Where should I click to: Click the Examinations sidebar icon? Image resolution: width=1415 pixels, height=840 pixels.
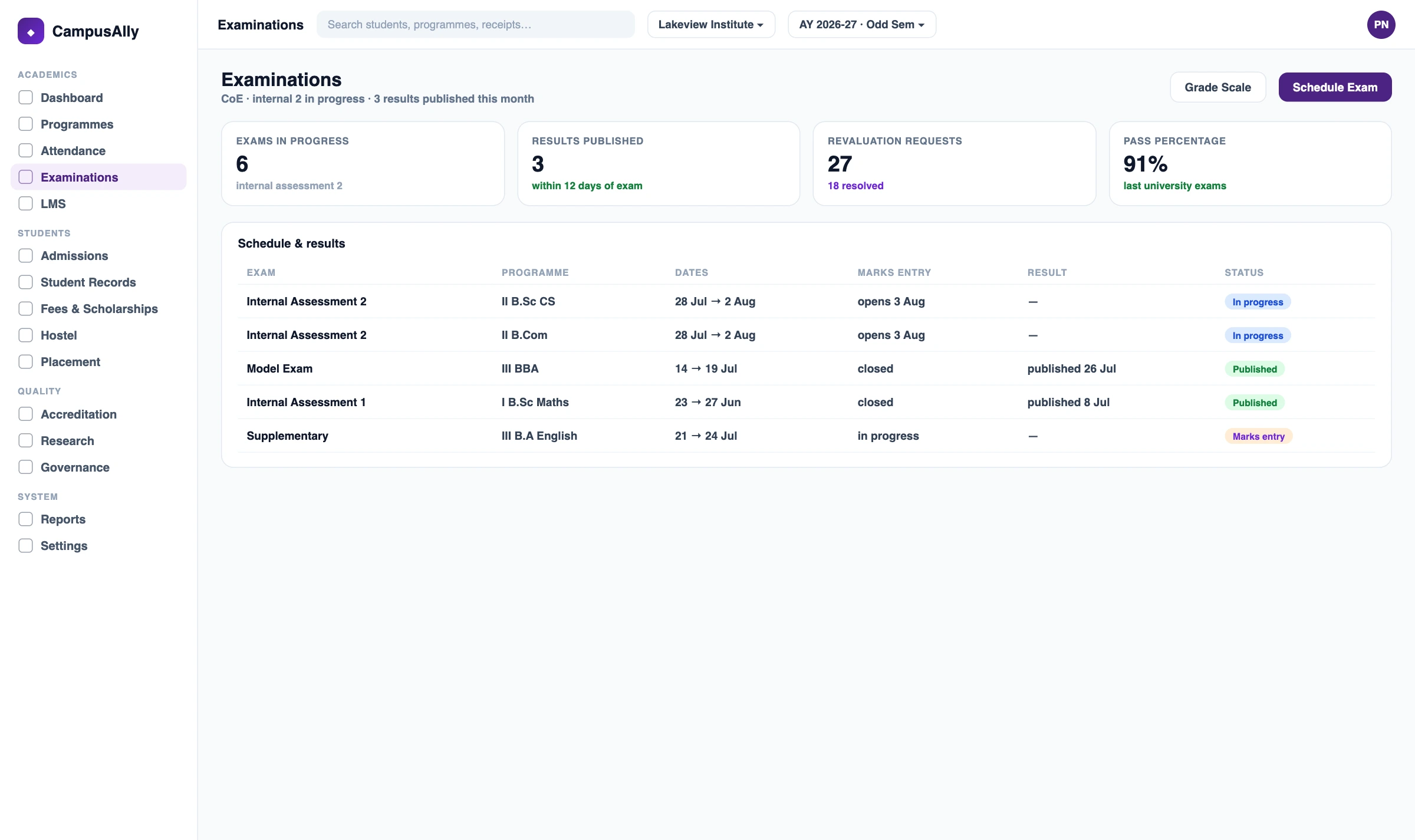click(25, 177)
